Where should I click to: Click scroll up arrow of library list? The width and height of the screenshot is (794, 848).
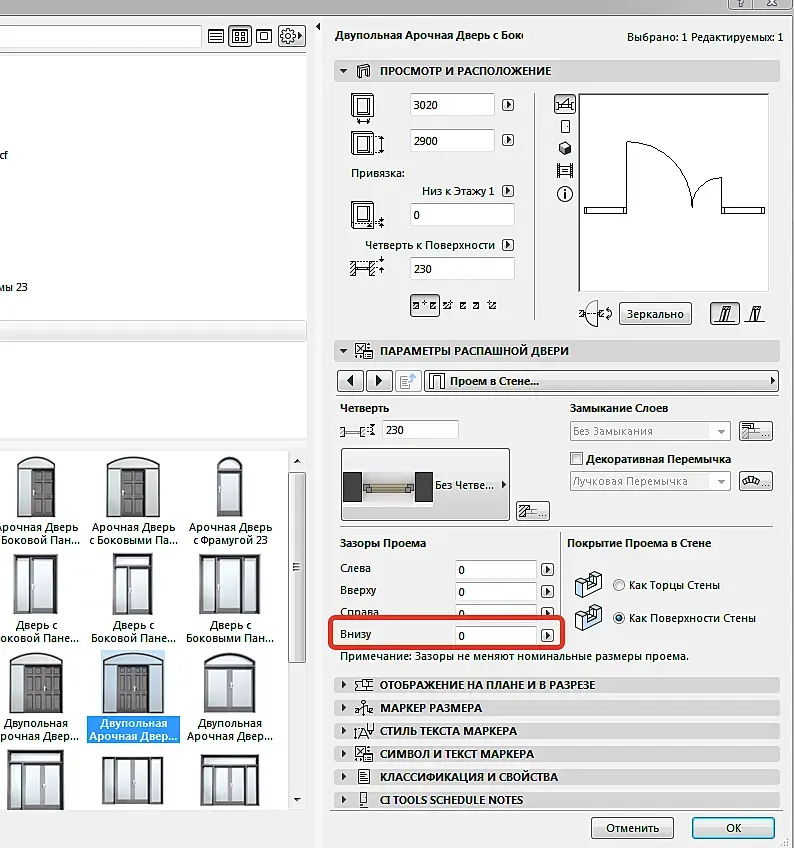[297, 461]
